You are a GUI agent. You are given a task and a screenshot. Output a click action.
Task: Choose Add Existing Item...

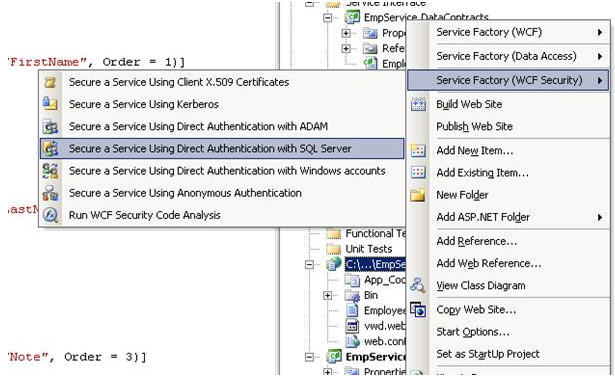508,173
